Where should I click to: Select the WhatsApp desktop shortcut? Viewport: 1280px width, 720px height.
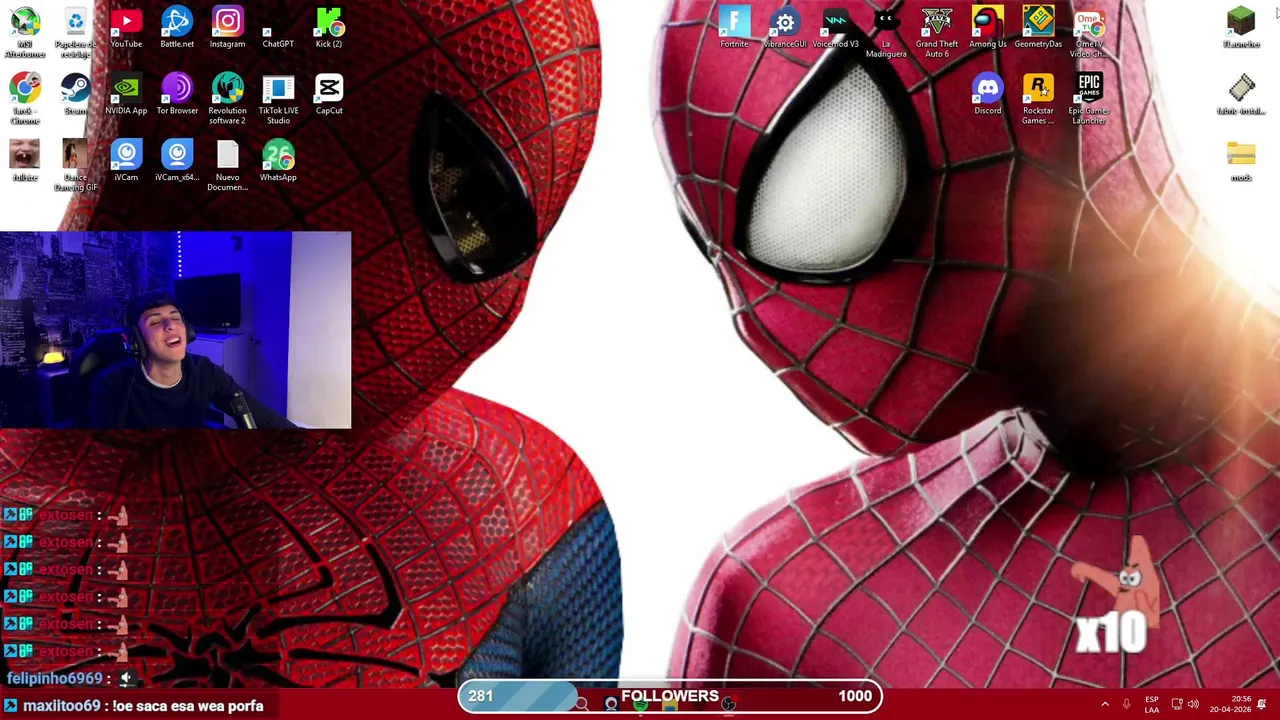(278, 160)
